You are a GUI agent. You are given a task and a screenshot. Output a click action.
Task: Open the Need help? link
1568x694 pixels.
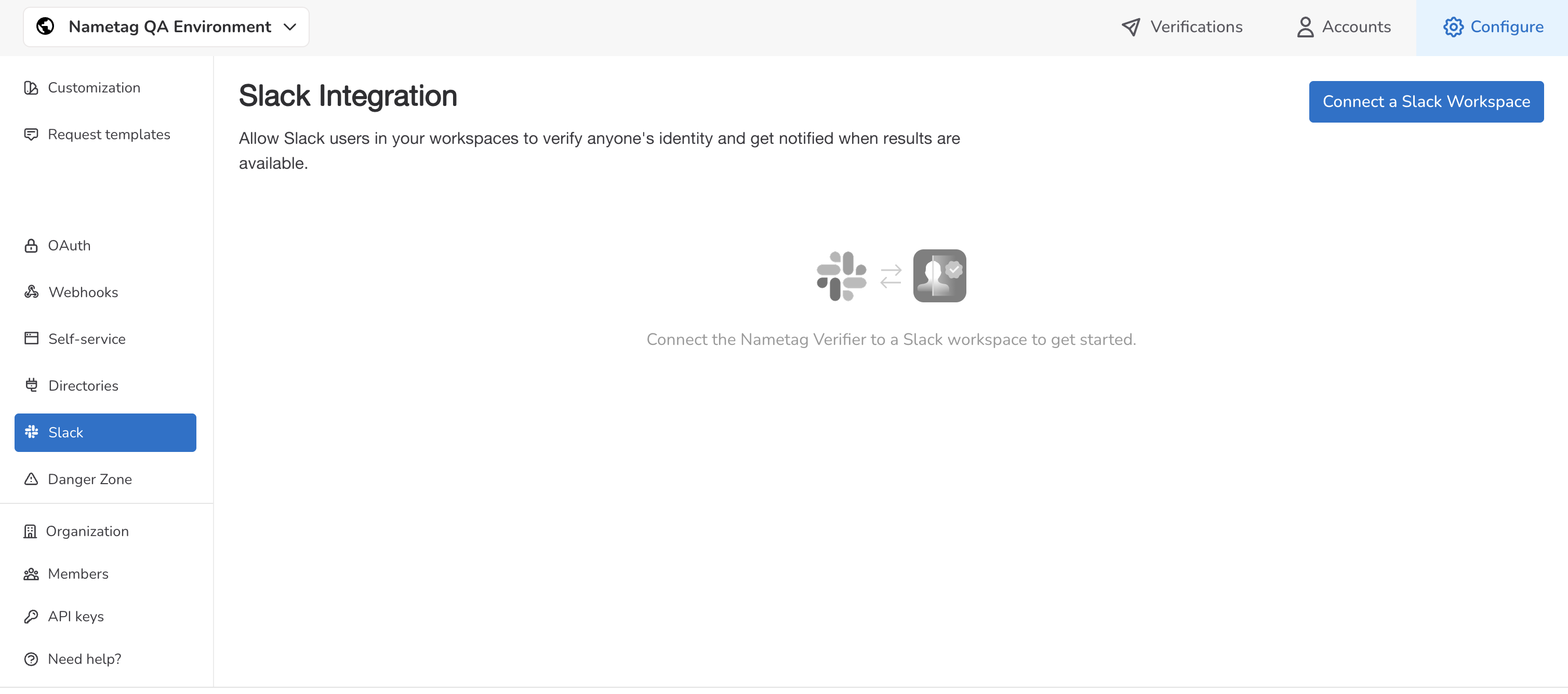tap(84, 659)
